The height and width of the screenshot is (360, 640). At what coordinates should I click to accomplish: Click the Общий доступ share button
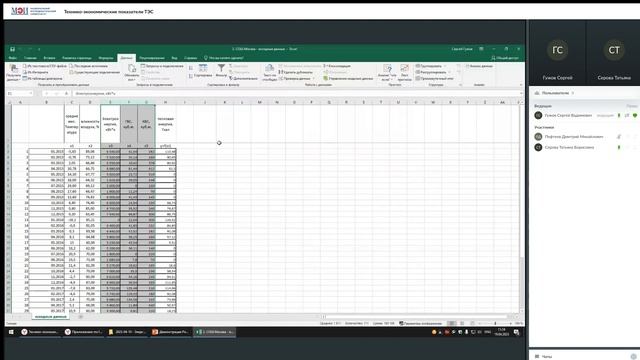click(505, 58)
